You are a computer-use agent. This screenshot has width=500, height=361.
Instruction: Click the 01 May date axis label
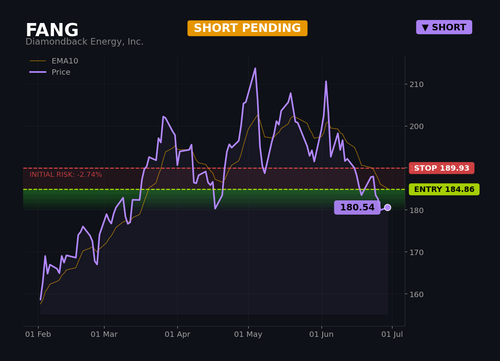pyautogui.click(x=248, y=334)
